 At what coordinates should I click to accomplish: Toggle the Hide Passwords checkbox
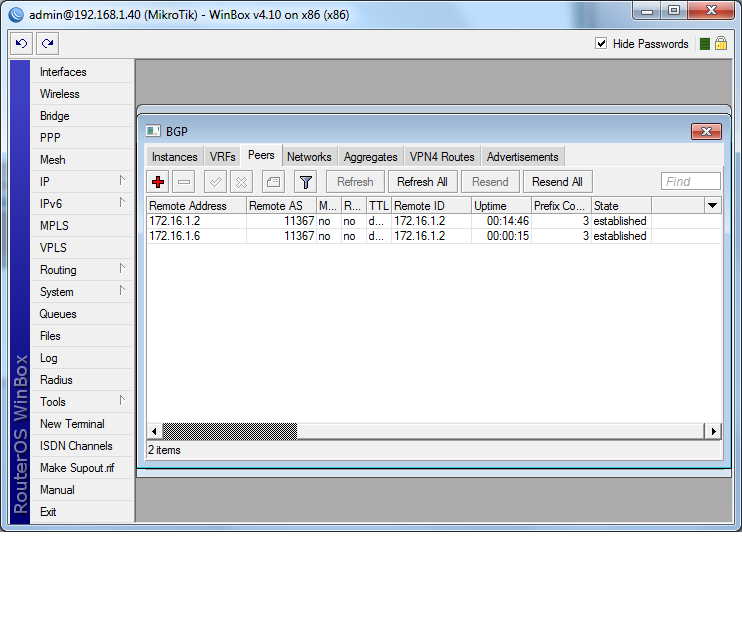click(x=601, y=44)
